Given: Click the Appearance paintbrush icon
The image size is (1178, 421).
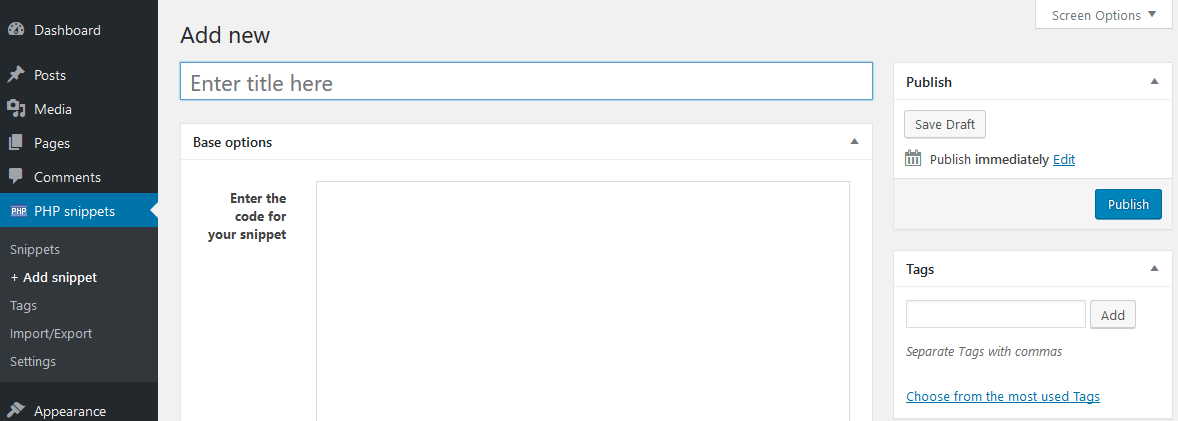Looking at the screenshot, I should tap(16, 411).
